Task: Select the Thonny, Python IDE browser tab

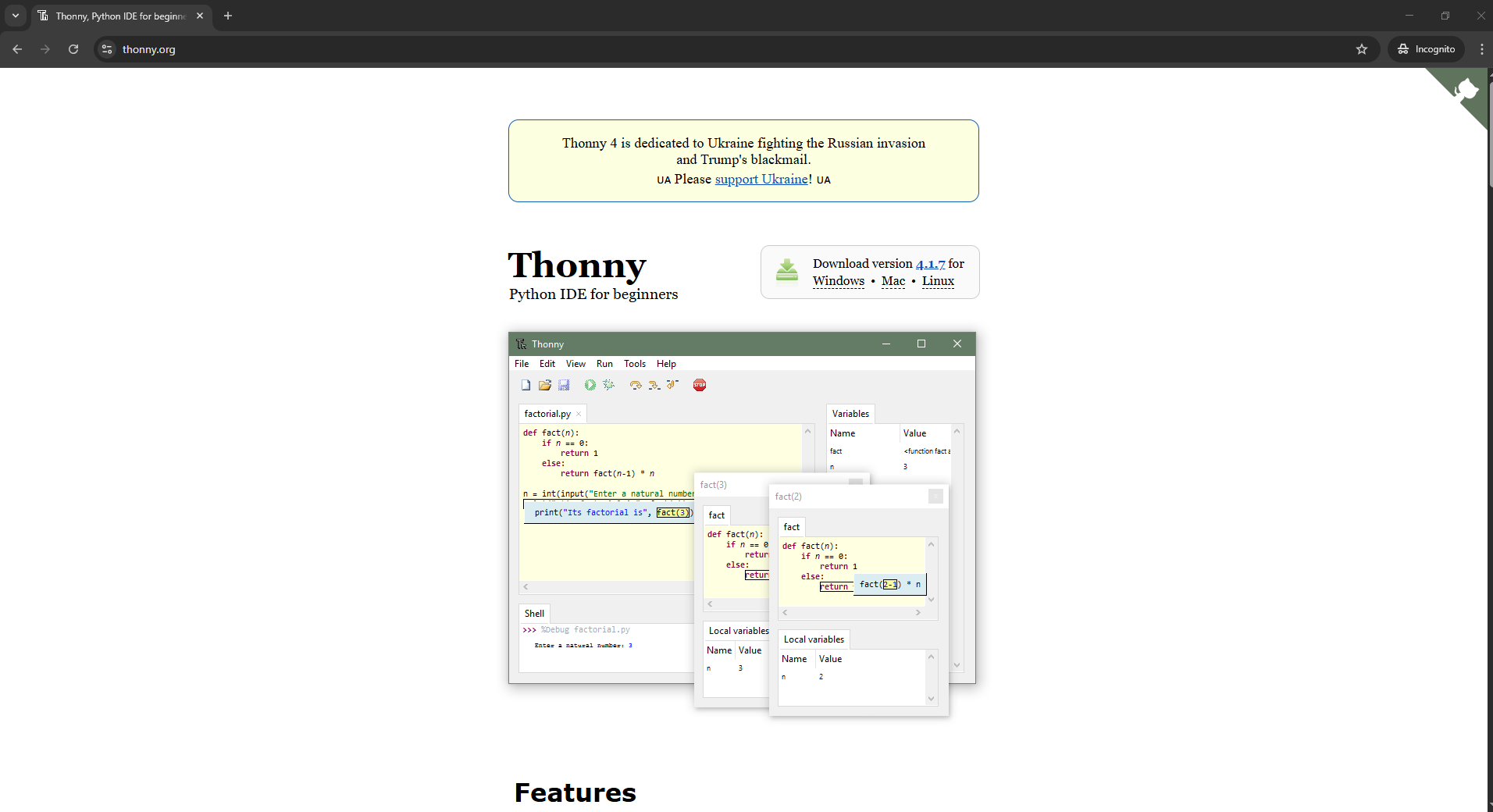Action: (x=121, y=16)
